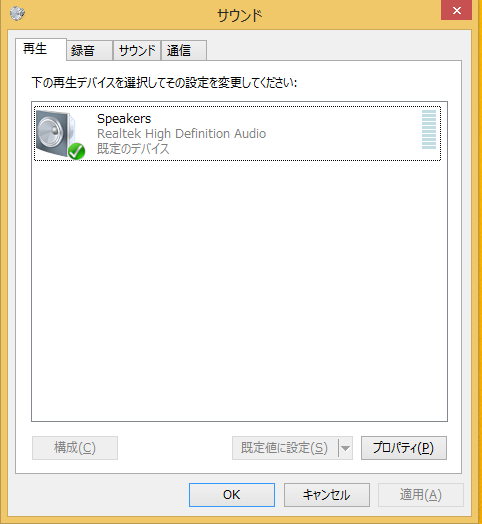This screenshot has width=482, height=524.
Task: Click the 既定のデバイス status text
Action: click(x=133, y=149)
